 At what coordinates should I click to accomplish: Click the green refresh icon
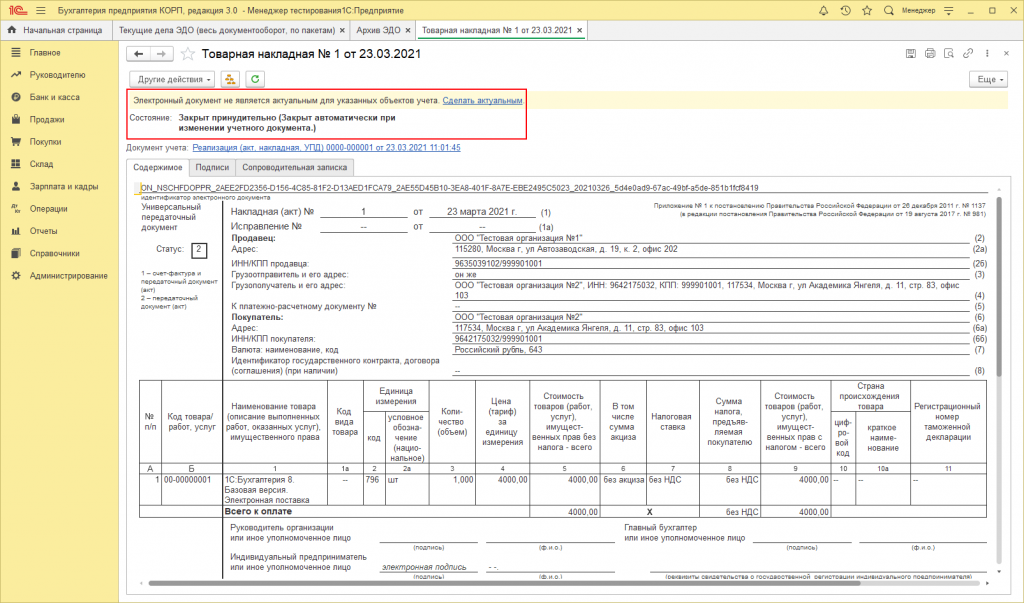255,79
